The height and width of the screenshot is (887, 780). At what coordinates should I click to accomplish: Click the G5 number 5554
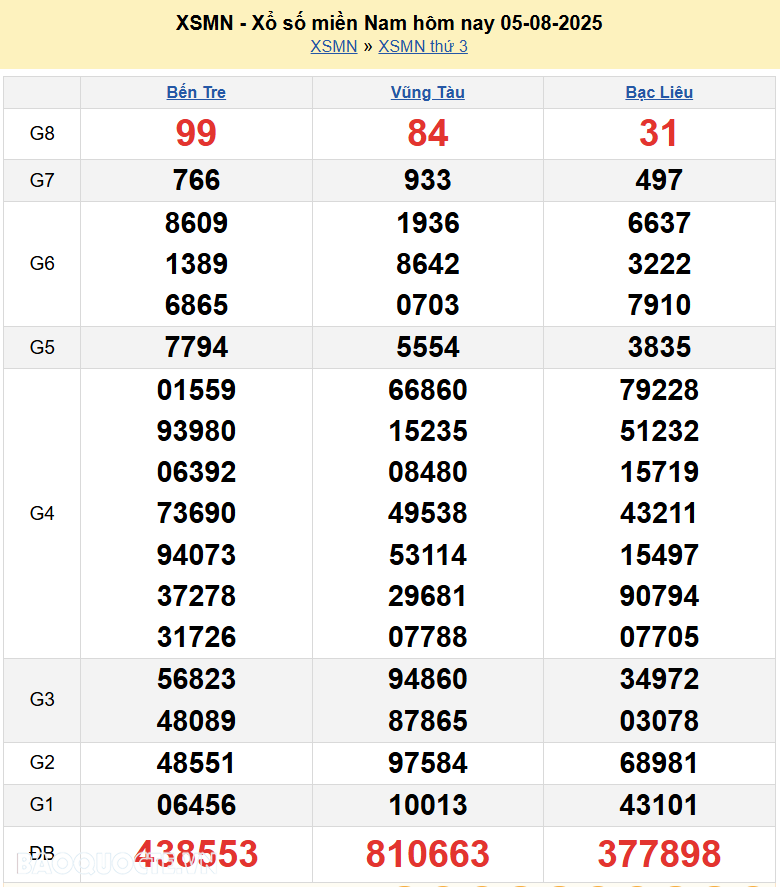tap(427, 347)
